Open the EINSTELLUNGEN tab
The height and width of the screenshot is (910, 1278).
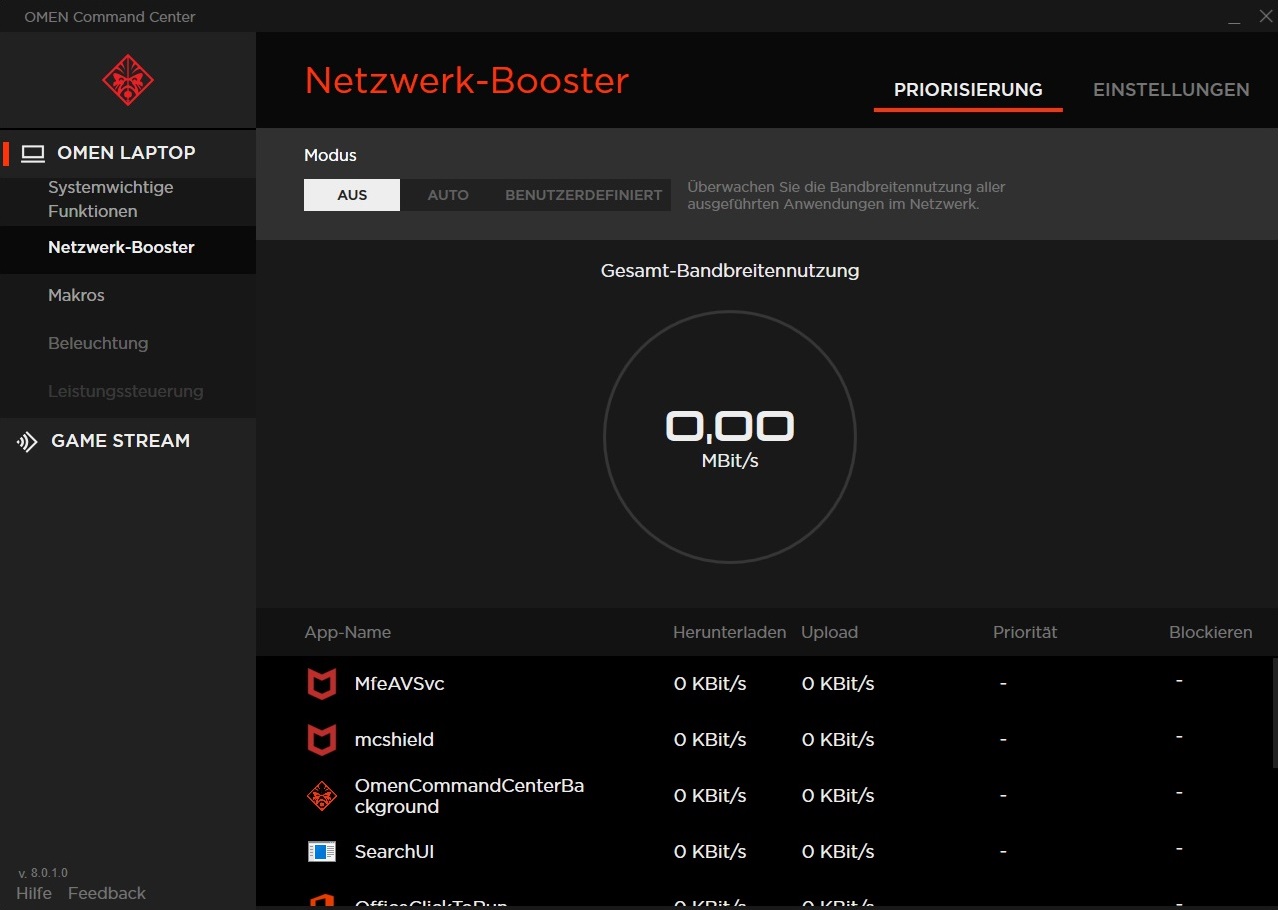pos(1171,90)
